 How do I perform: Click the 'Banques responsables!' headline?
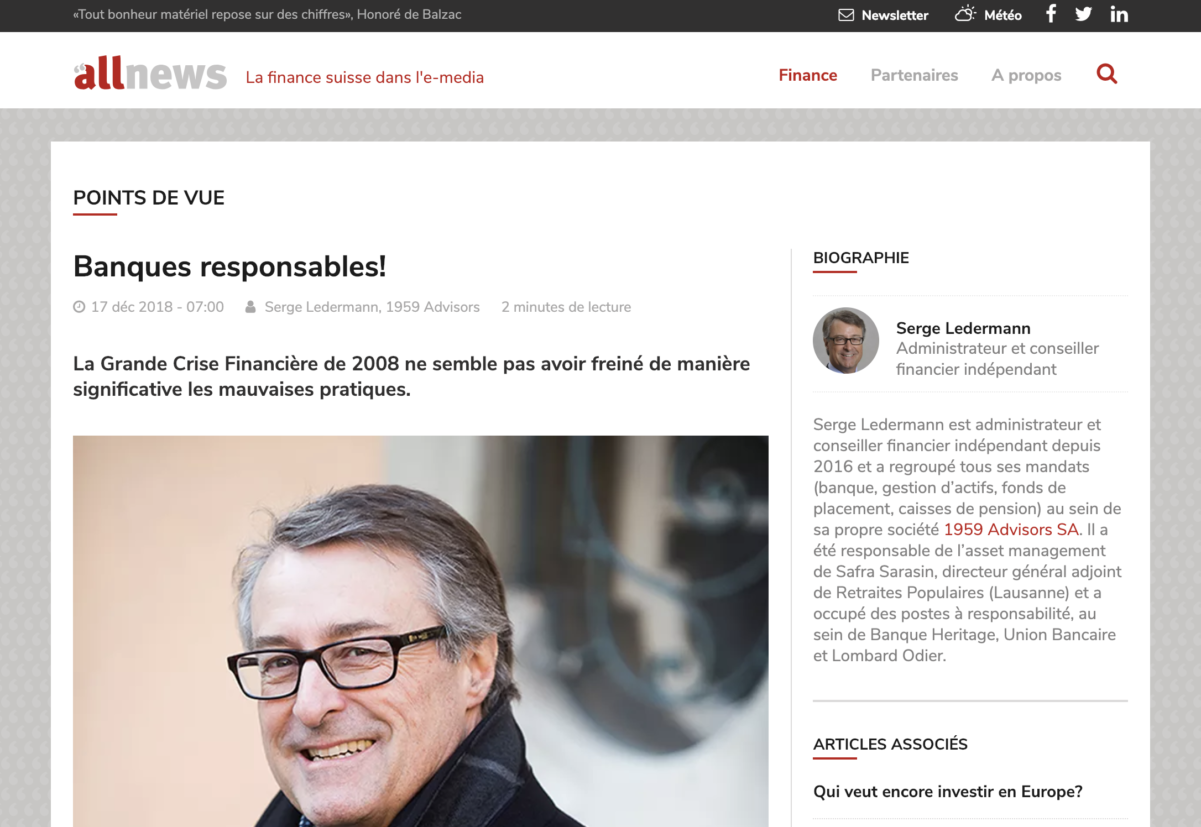[230, 267]
